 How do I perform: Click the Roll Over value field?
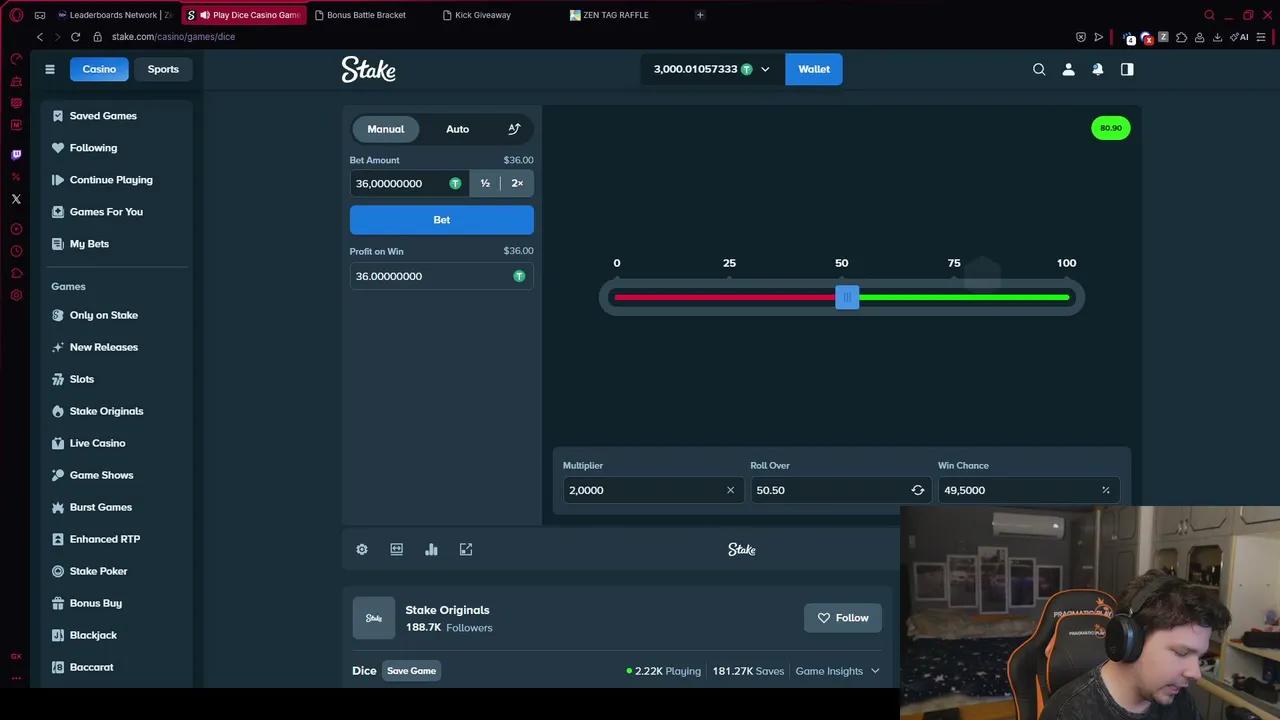point(841,490)
